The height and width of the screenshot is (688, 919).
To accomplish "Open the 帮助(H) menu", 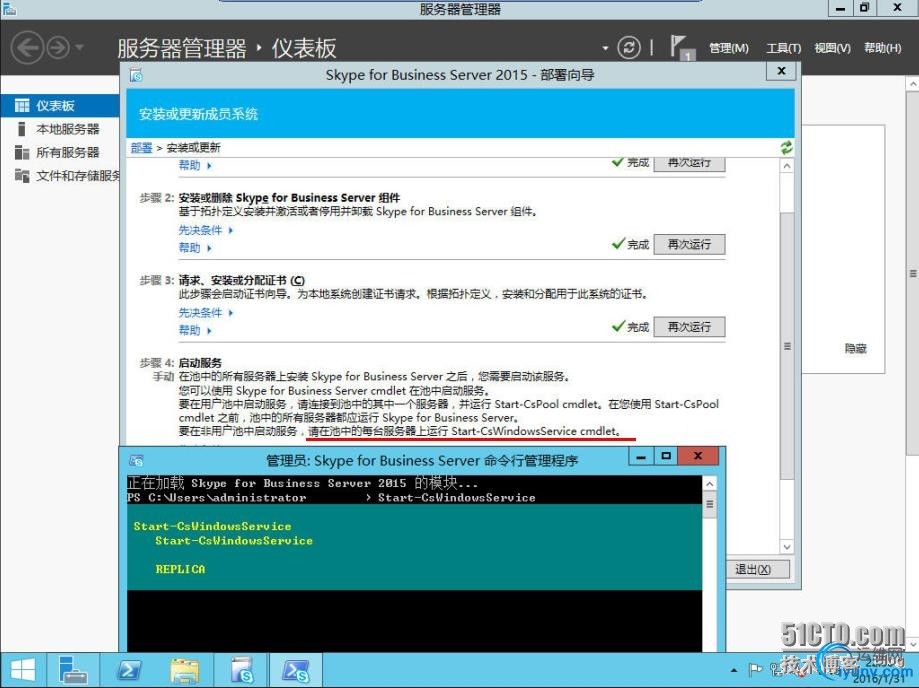I will 882,48.
